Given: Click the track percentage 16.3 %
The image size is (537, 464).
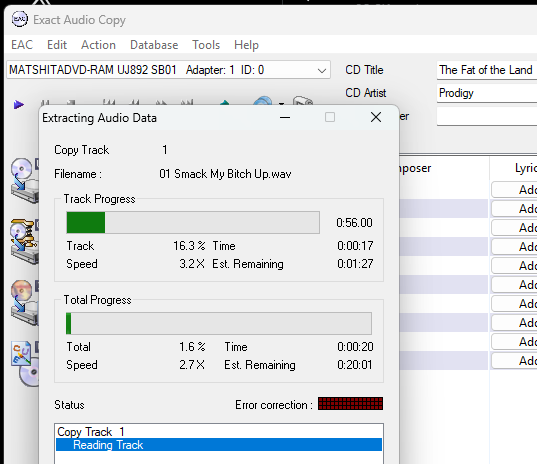Looking at the screenshot, I should coord(189,246).
